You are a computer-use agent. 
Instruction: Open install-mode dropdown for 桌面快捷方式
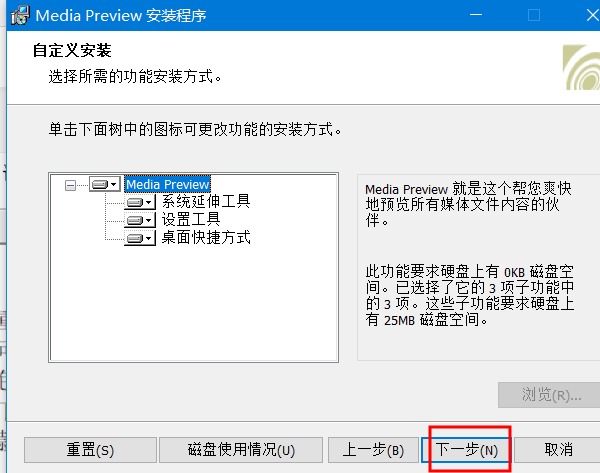pyautogui.click(x=140, y=238)
